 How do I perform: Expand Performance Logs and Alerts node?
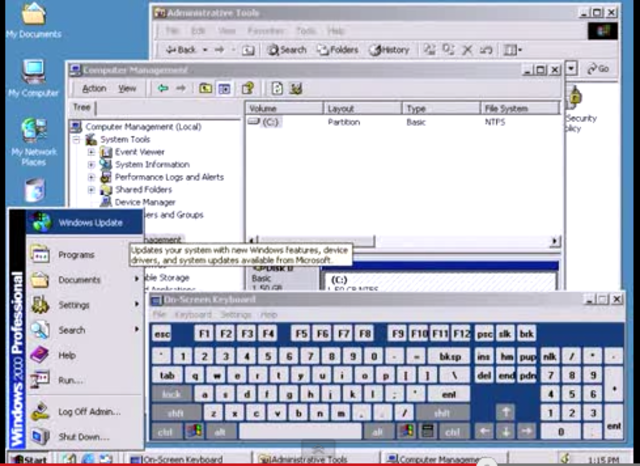click(x=91, y=178)
